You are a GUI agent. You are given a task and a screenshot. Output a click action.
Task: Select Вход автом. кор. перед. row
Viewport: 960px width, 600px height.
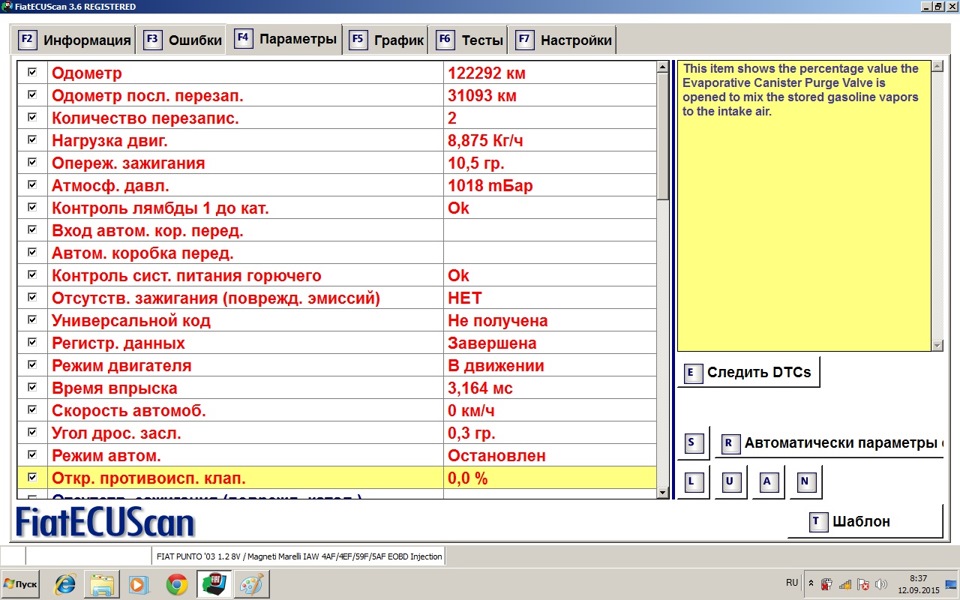pyautogui.click(x=337, y=231)
